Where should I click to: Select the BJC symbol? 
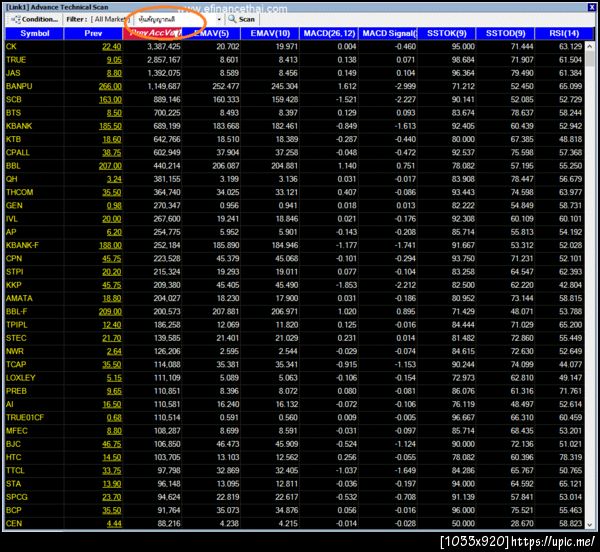point(13,444)
